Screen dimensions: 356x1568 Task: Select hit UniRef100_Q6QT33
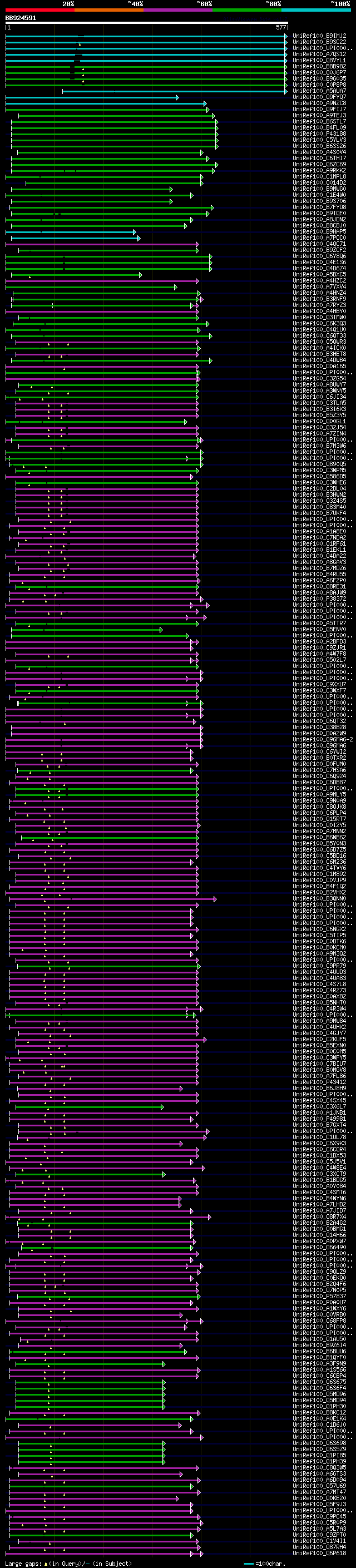[x=319, y=335]
